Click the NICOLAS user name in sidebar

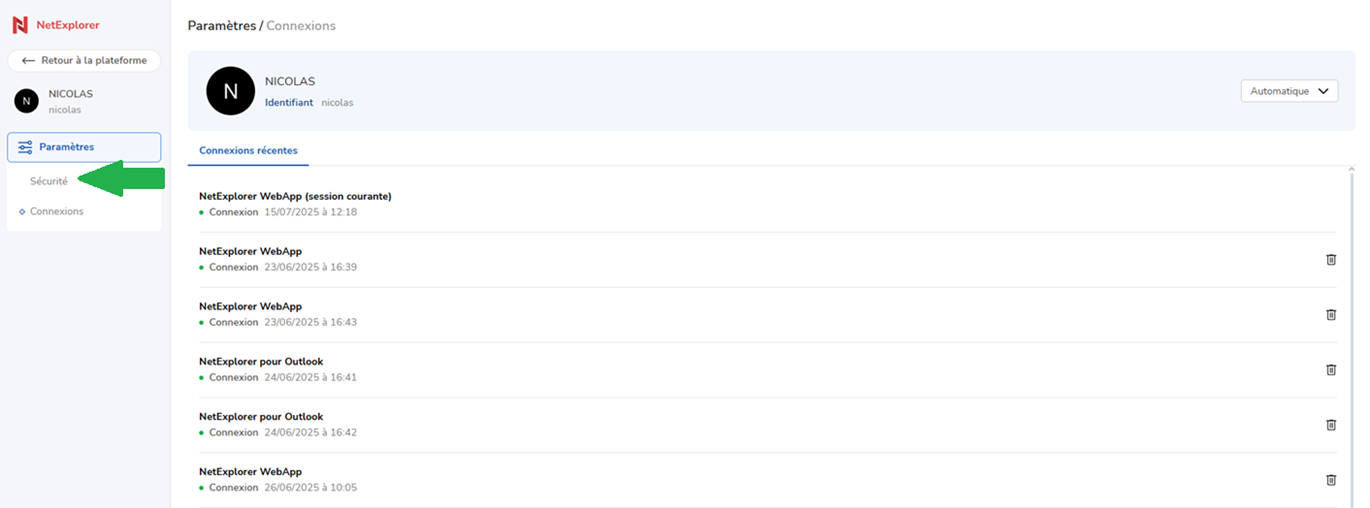[x=71, y=94]
